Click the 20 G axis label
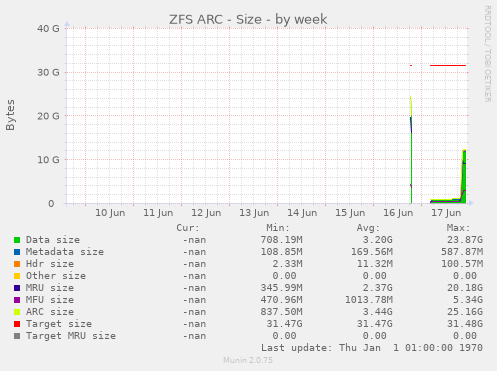 pyautogui.click(x=48, y=116)
